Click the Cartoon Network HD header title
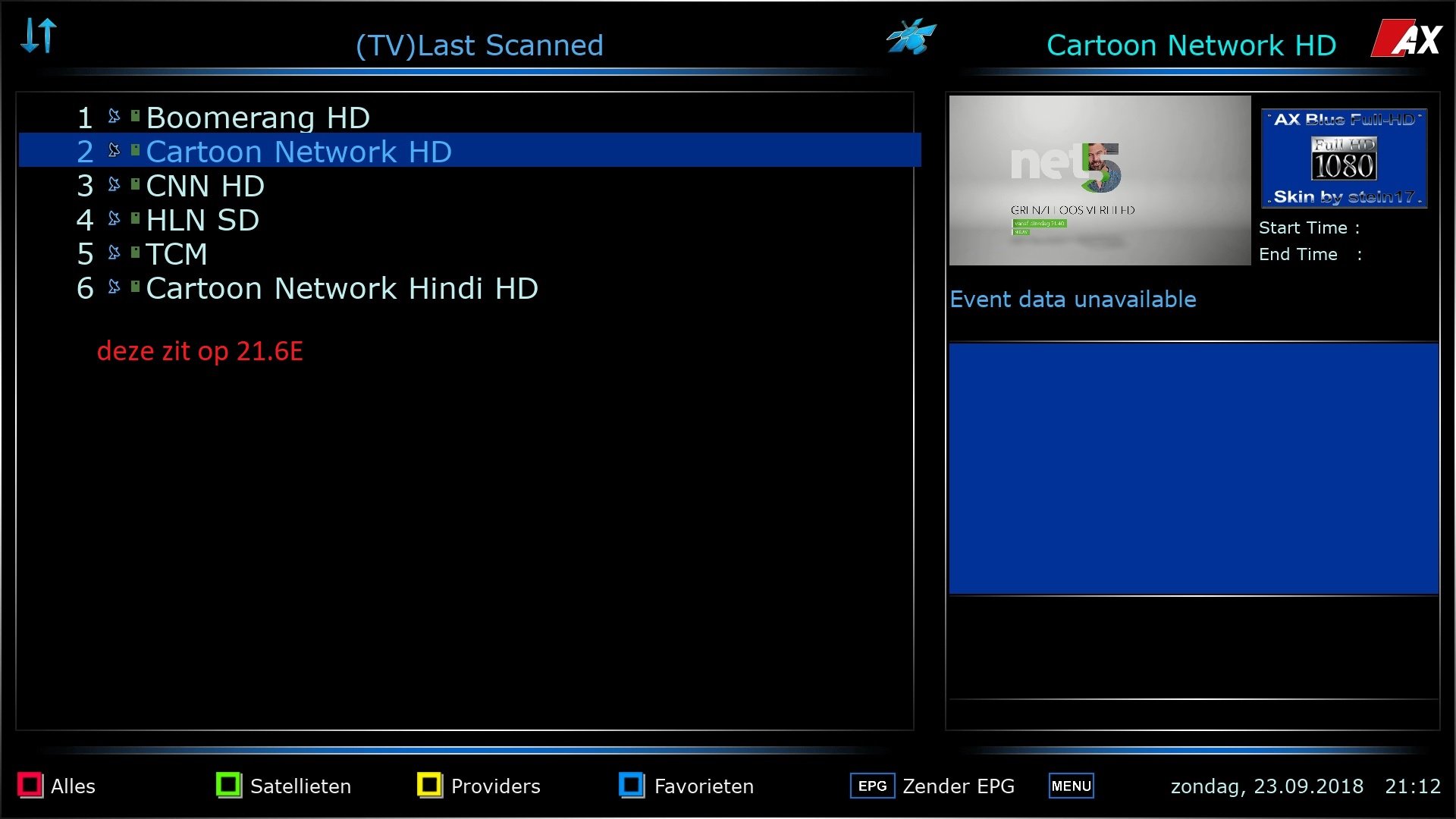 (1191, 45)
